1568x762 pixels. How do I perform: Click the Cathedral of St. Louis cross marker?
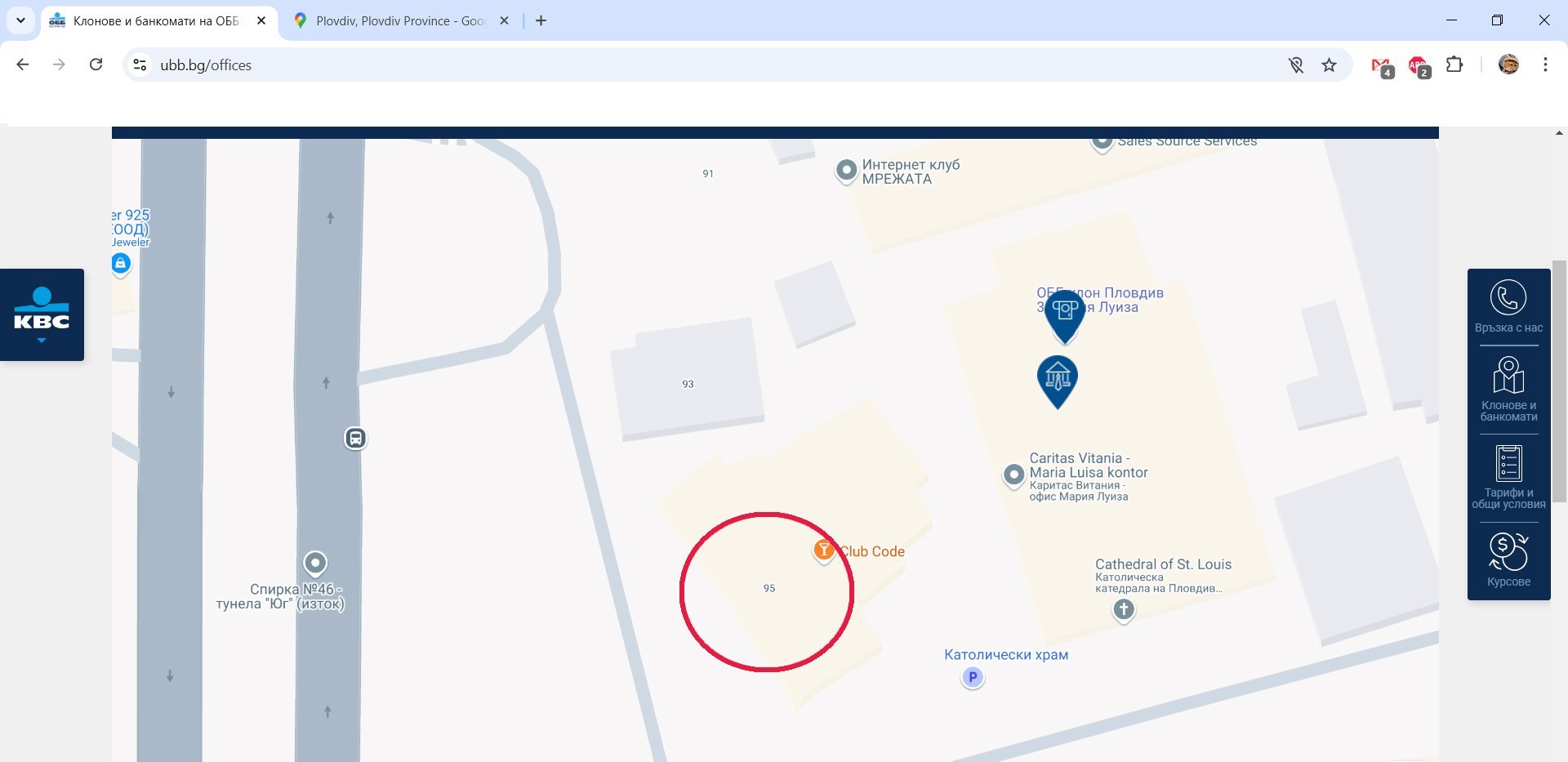pos(1124,609)
